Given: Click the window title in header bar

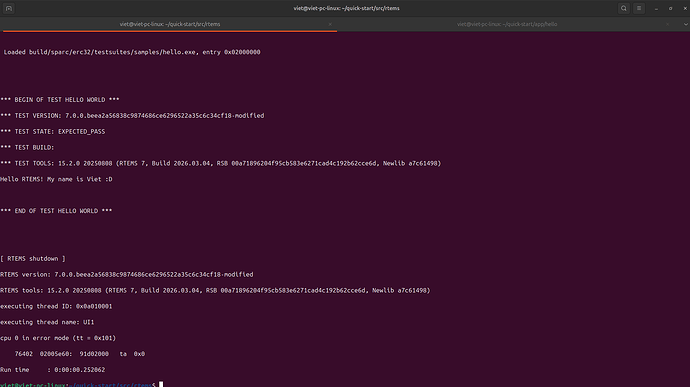Looking at the screenshot, I should point(346,8).
